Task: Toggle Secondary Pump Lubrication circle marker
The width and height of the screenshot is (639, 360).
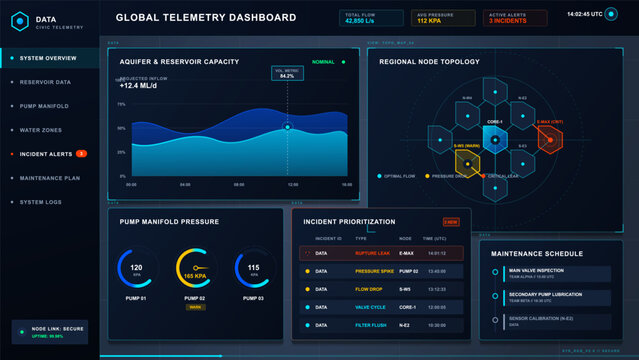Action: tap(495, 296)
